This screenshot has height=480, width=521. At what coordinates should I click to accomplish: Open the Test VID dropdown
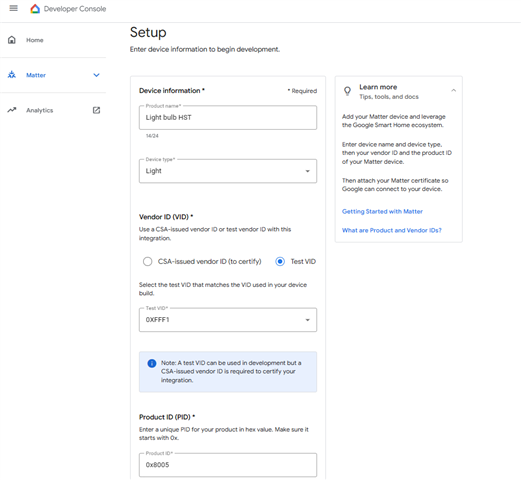(x=228, y=320)
